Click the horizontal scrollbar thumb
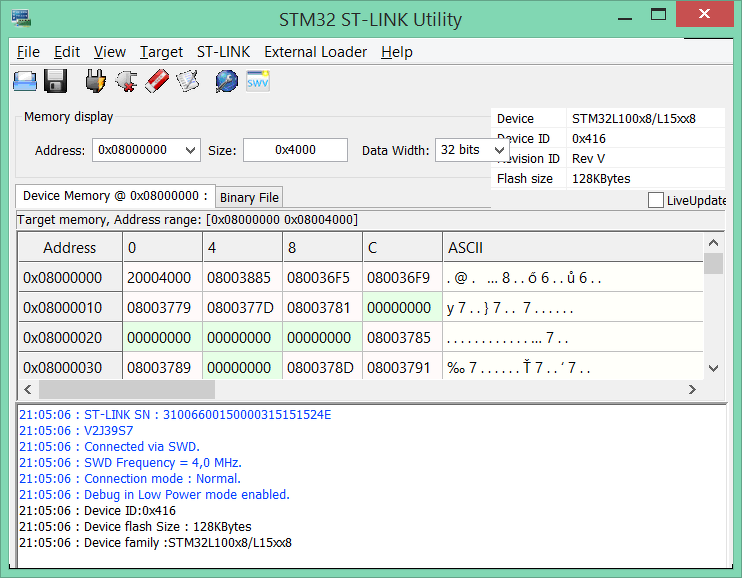742x578 pixels. tap(127, 390)
